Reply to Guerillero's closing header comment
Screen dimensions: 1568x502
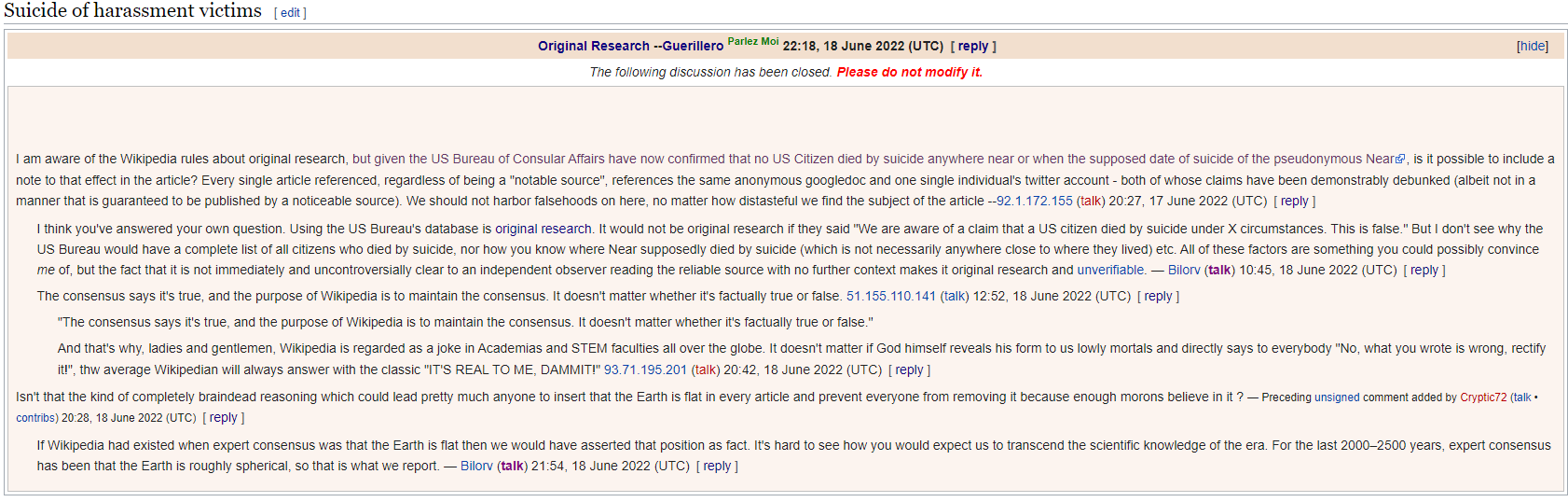click(x=973, y=46)
